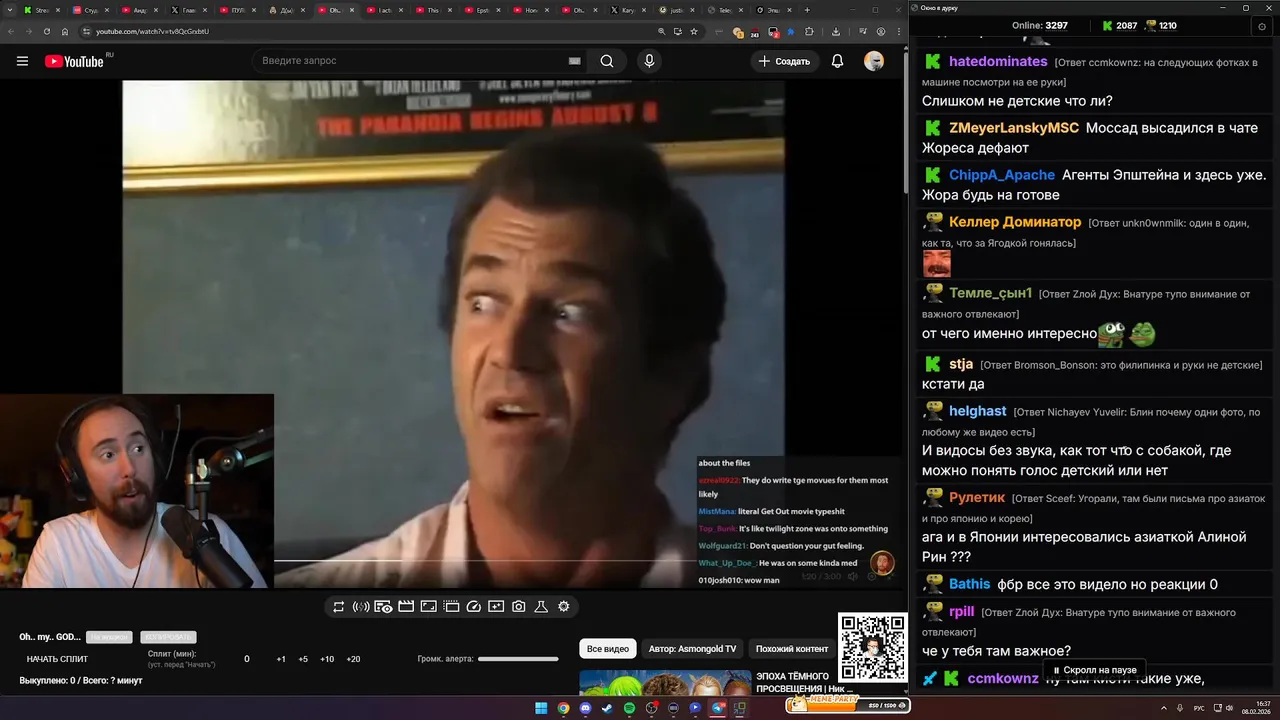
Task: Show hidden system tray icons chevron
Action: tap(1164, 708)
